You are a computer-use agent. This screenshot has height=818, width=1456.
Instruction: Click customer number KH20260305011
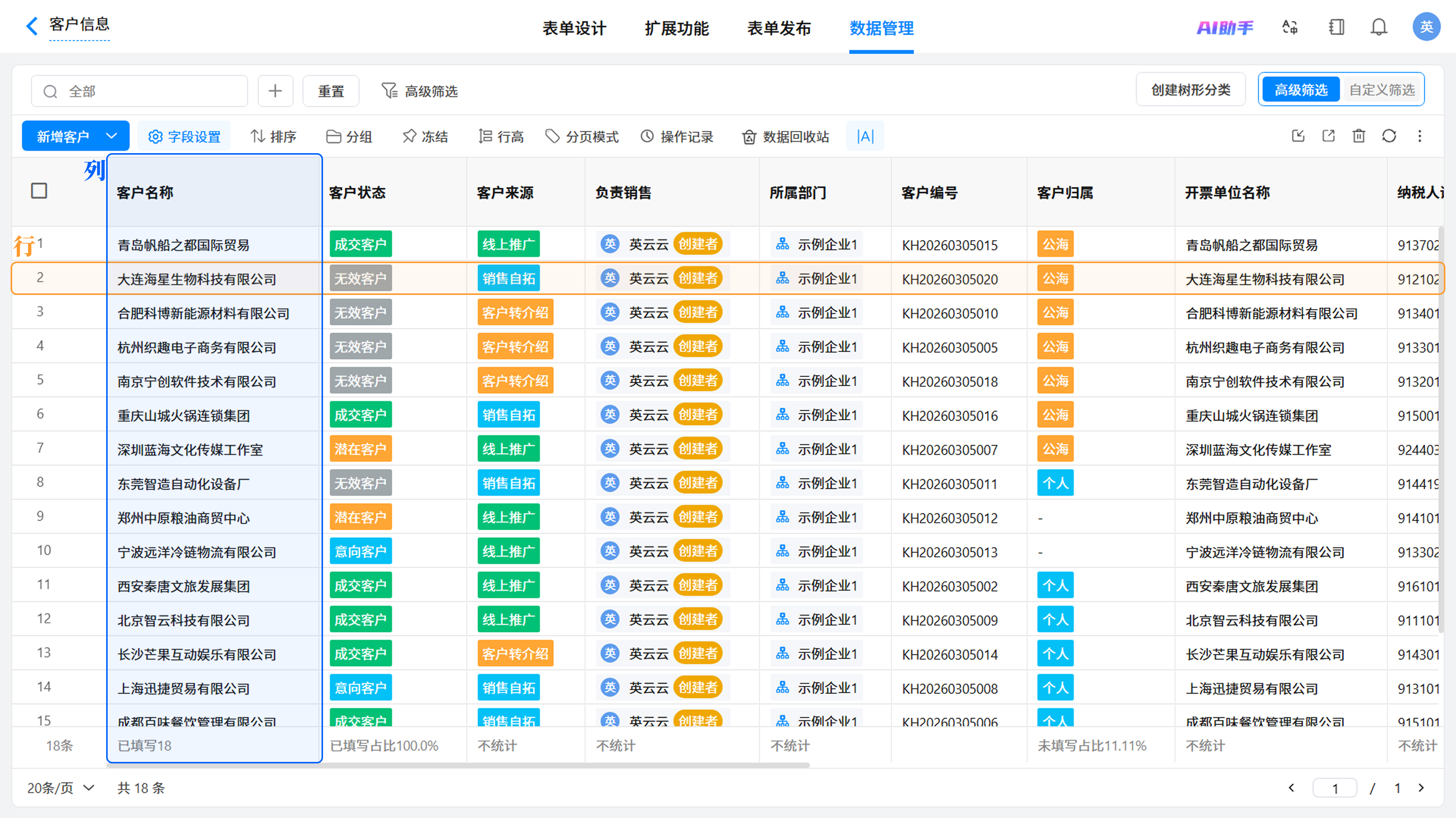coord(949,484)
